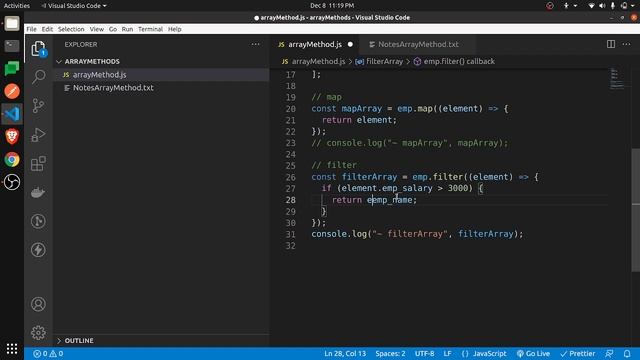Split the editor right
The image size is (640, 360).
pyautogui.click(x=611, y=44)
